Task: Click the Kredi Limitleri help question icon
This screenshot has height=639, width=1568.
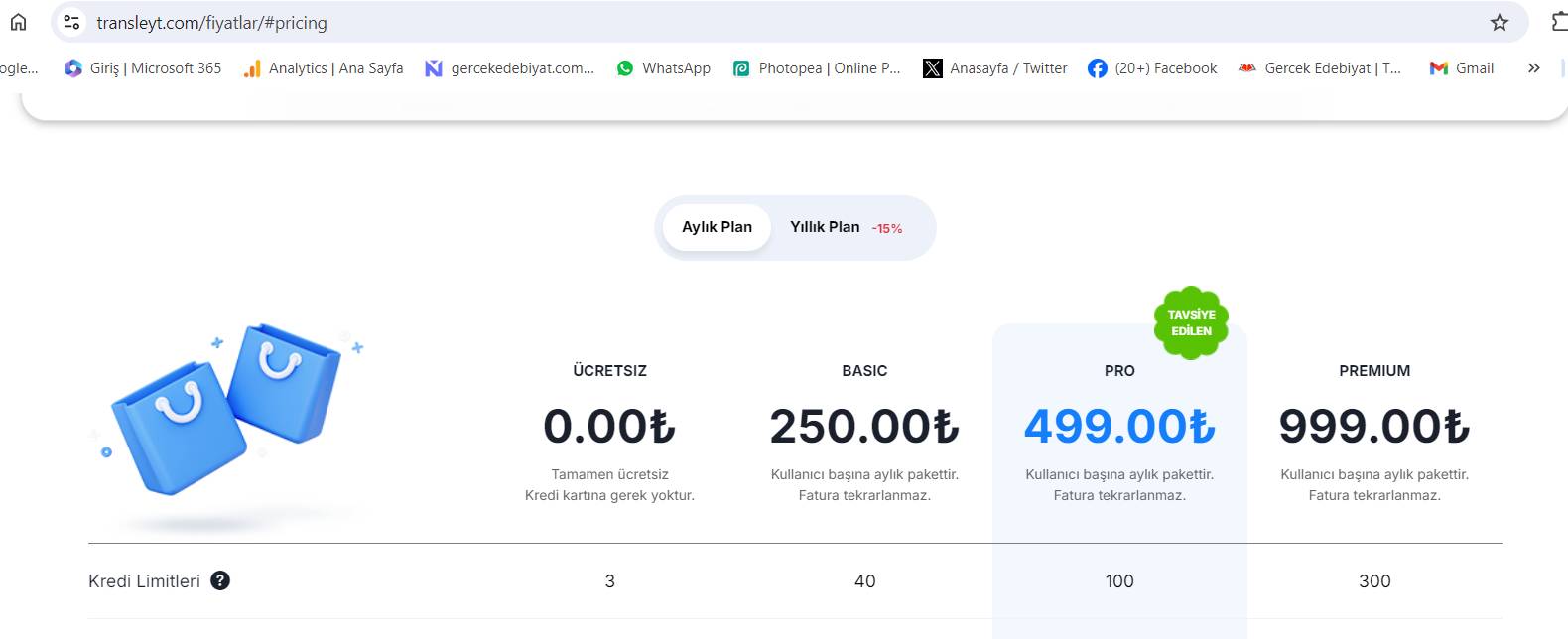Action: [x=220, y=581]
